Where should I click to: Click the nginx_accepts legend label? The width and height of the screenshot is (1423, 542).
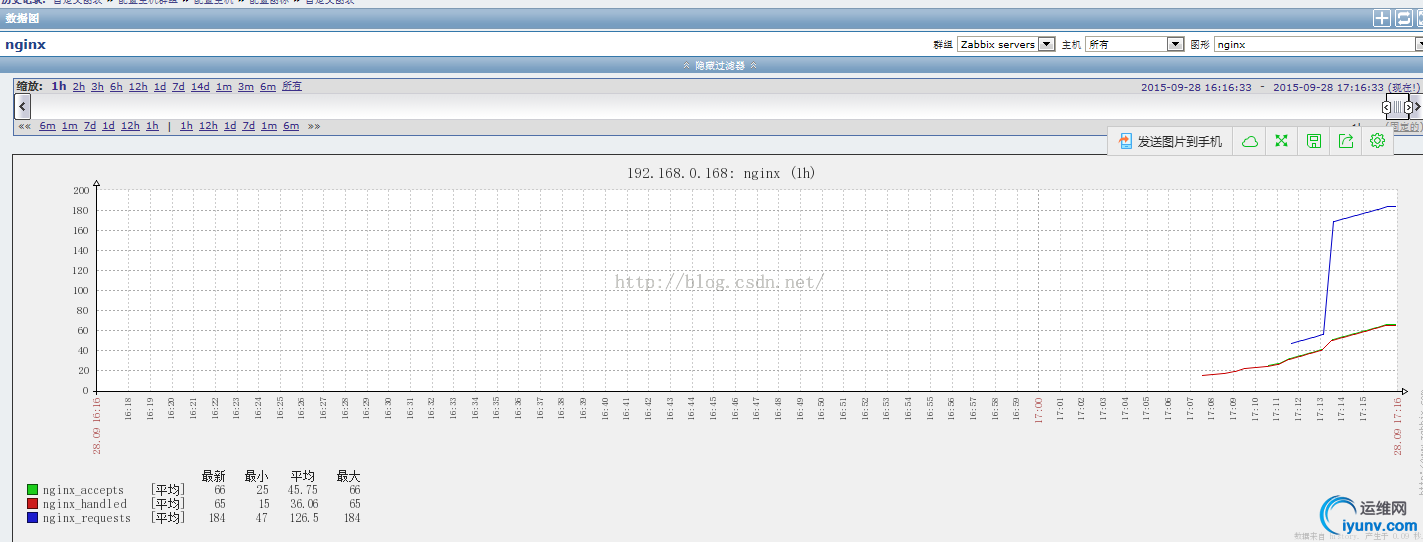click(x=83, y=490)
